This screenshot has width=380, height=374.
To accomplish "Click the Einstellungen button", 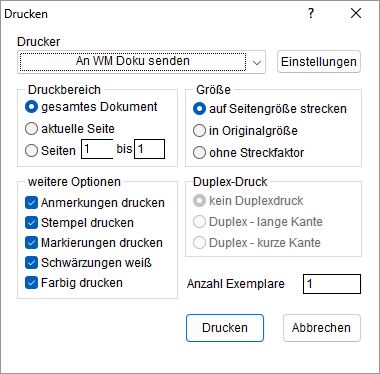I will pos(319,62).
